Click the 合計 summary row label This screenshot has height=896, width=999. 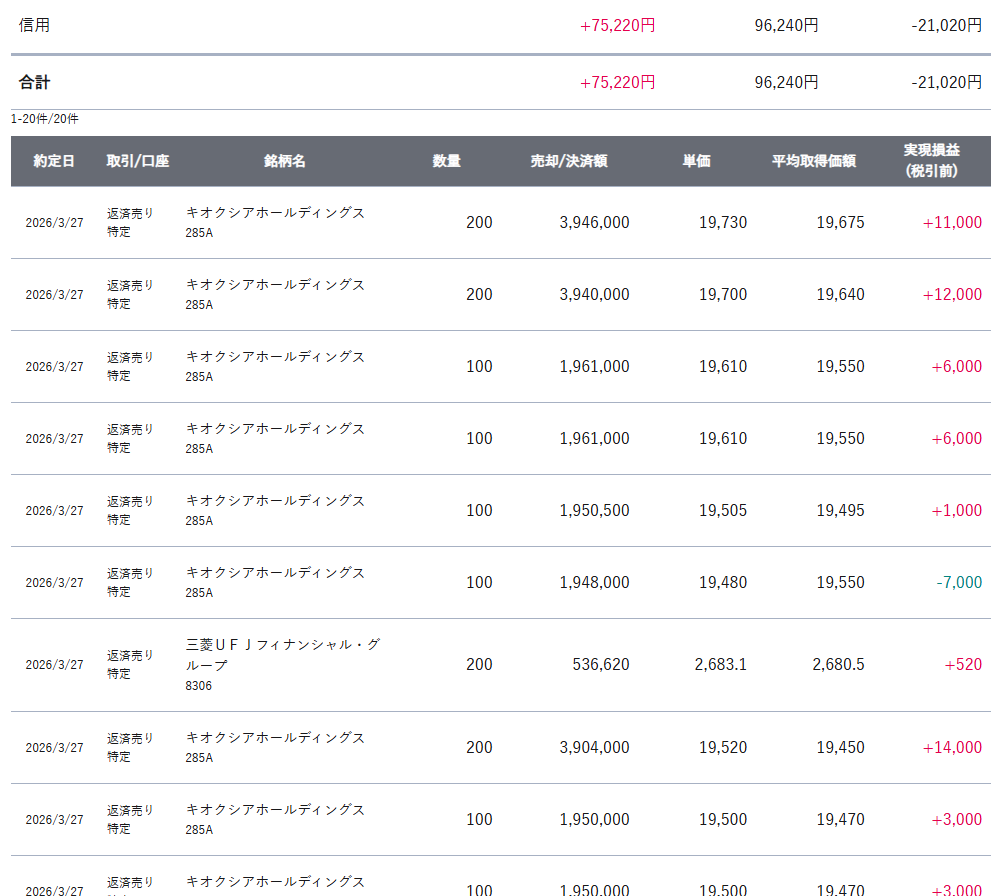[34, 82]
